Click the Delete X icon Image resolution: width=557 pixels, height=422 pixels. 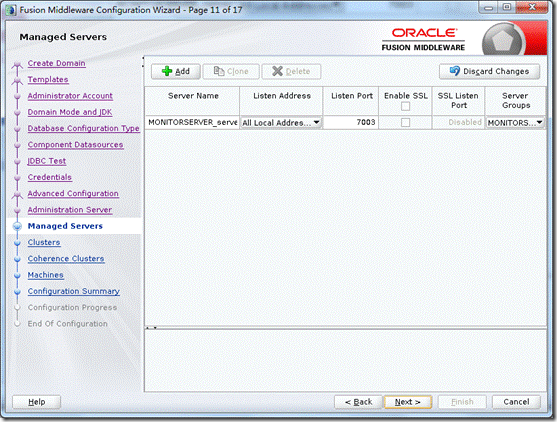(277, 71)
